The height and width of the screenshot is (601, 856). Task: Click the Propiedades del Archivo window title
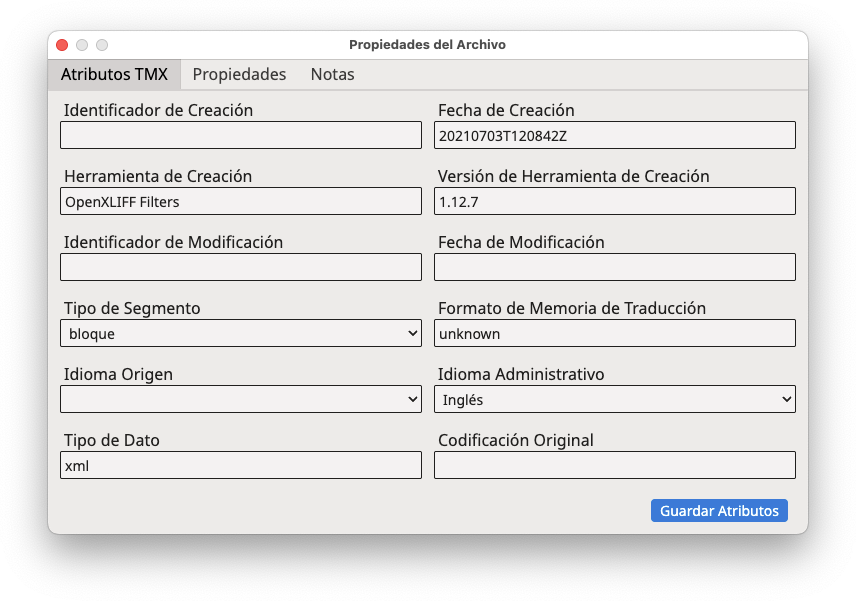point(427,45)
